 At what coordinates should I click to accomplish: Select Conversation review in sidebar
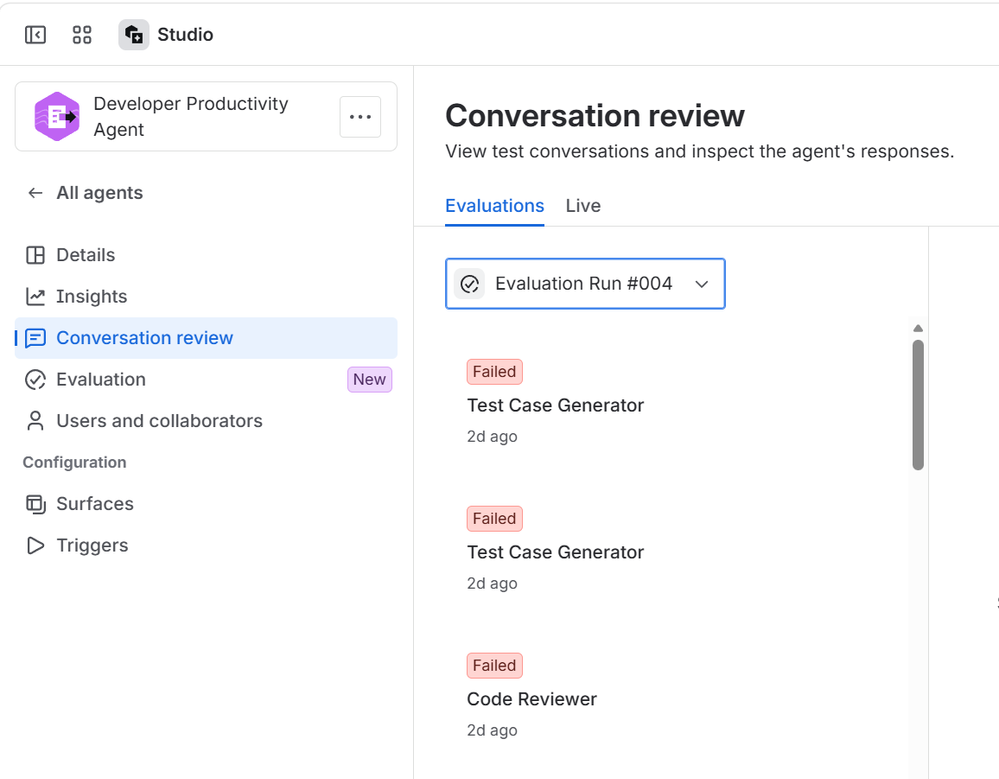(206, 338)
